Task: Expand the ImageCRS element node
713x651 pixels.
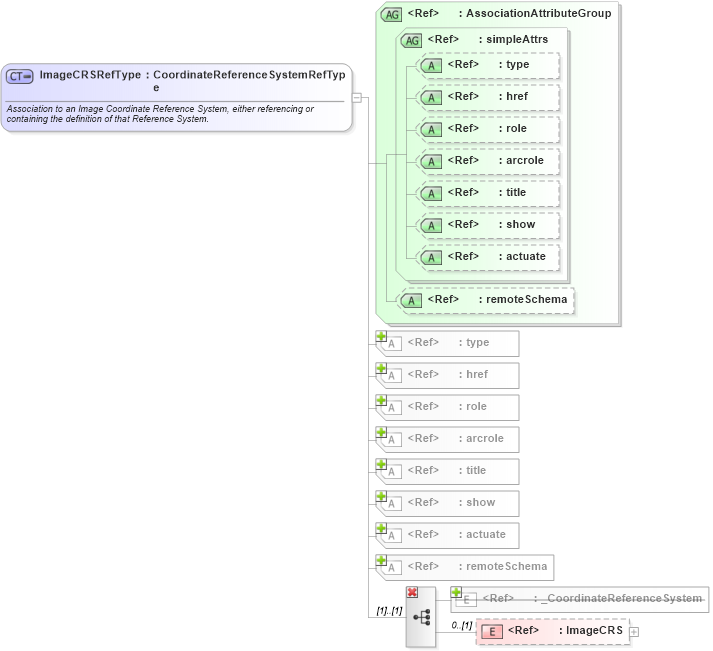Action: [634, 632]
